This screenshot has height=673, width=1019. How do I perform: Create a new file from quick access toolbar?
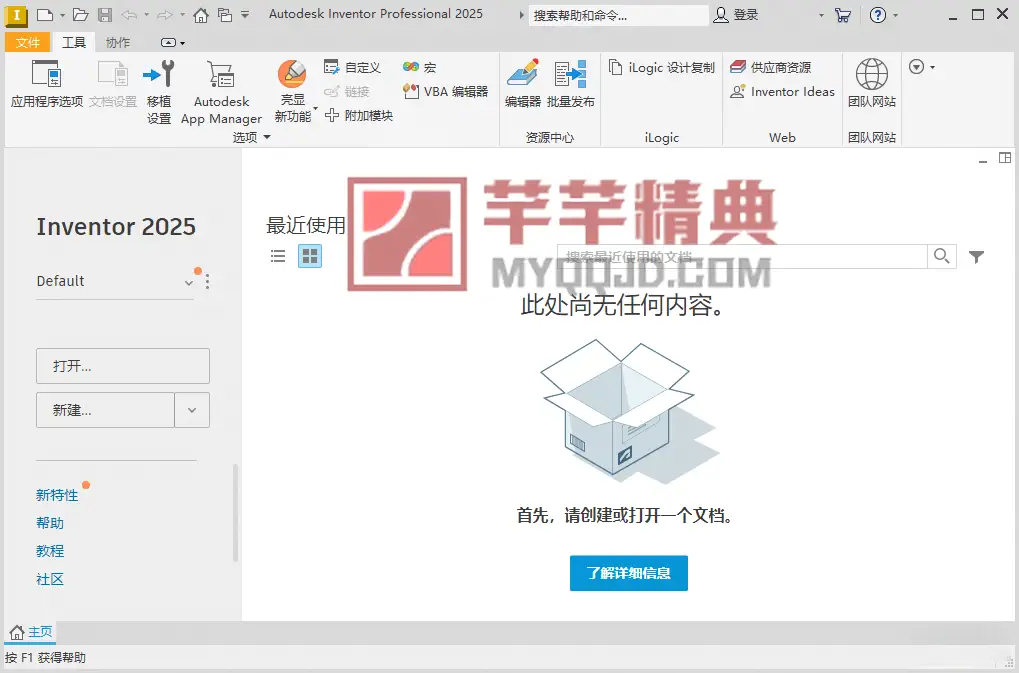click(45, 15)
